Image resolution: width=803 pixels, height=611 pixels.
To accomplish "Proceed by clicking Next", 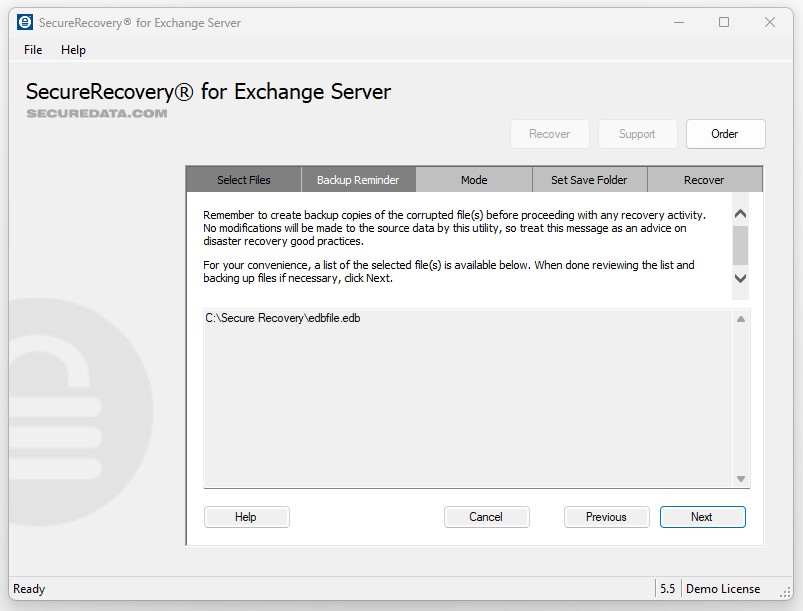I will (x=702, y=517).
